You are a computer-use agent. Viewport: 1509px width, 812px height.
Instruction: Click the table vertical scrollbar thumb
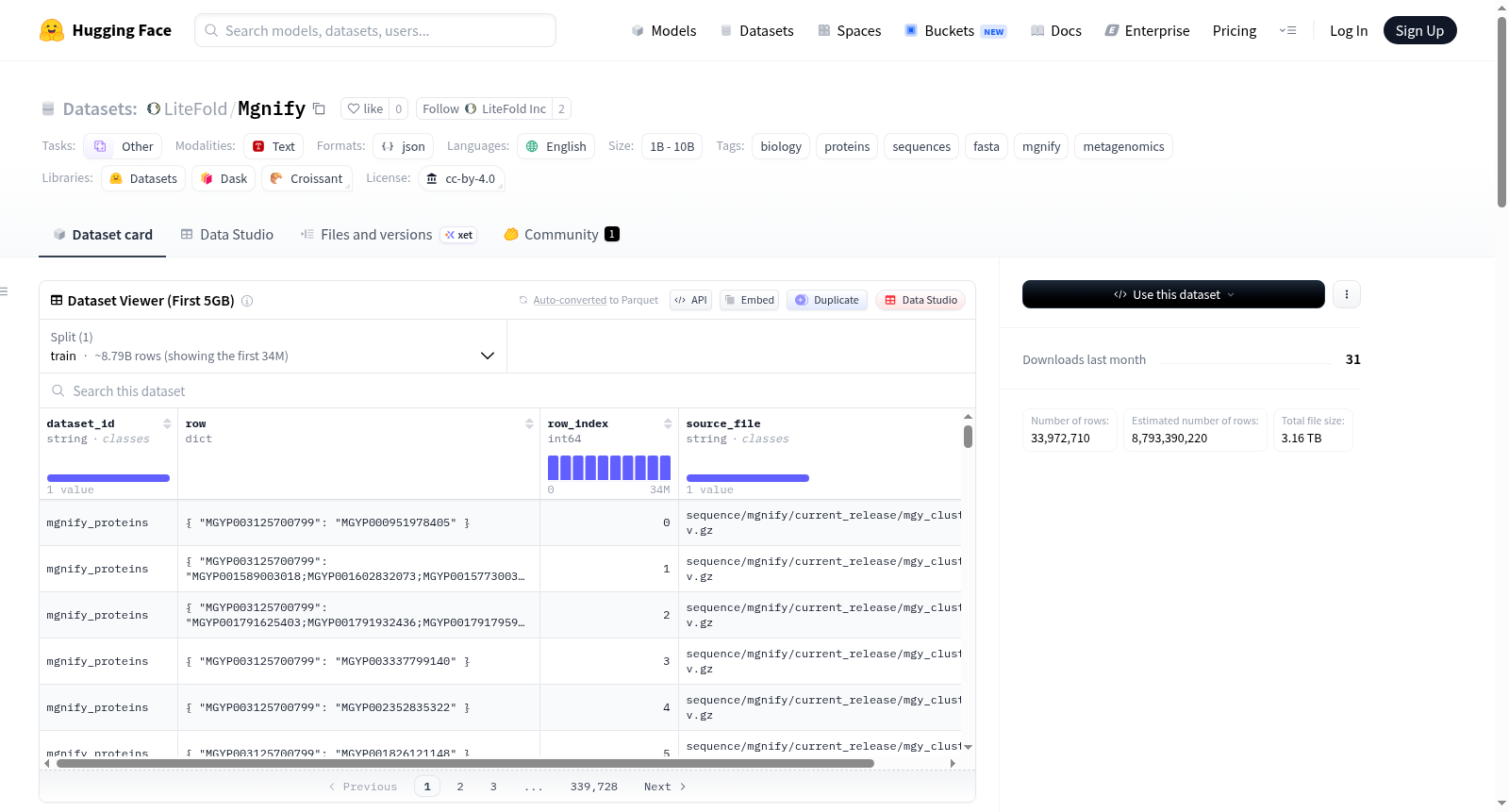coord(968,437)
